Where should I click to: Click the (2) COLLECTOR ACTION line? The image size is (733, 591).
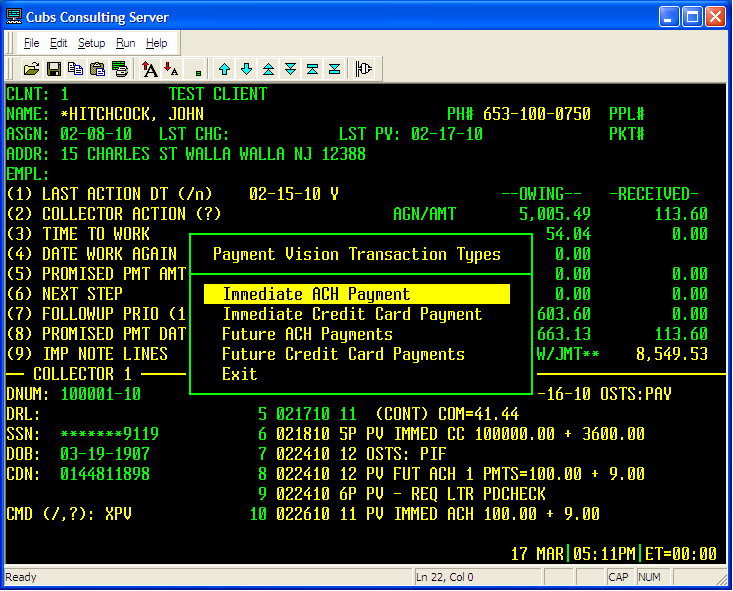114,214
